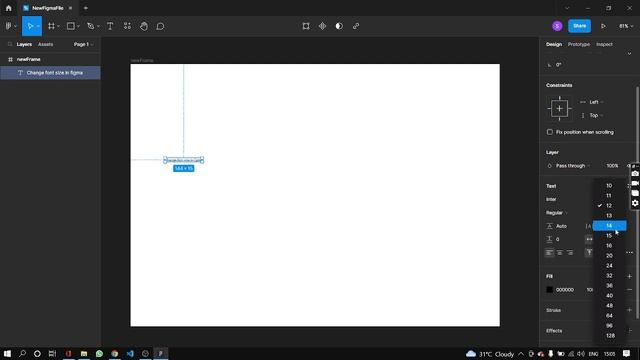This screenshot has height=360, width=640.
Task: Select the 'Change font size in figma' layer
Action: click(50, 73)
